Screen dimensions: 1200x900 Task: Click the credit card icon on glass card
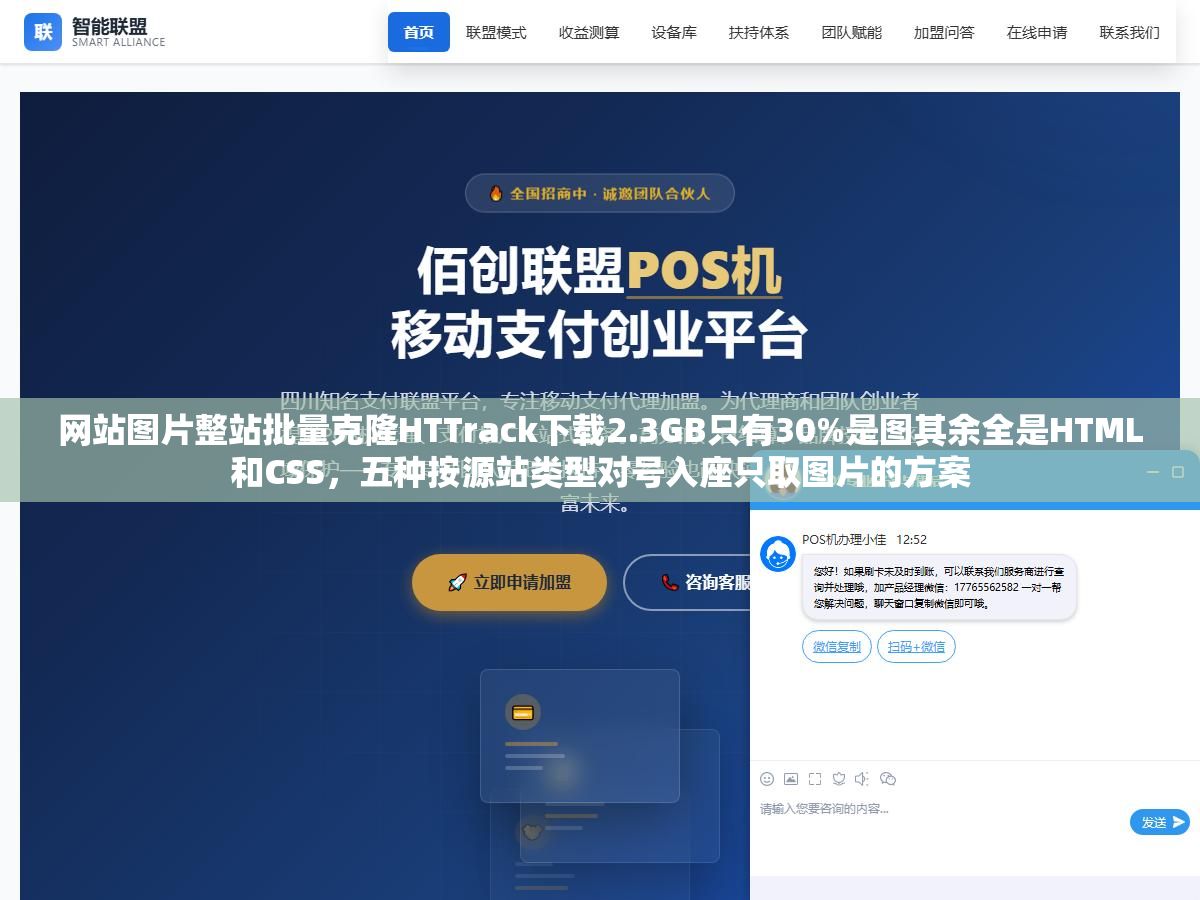[523, 713]
